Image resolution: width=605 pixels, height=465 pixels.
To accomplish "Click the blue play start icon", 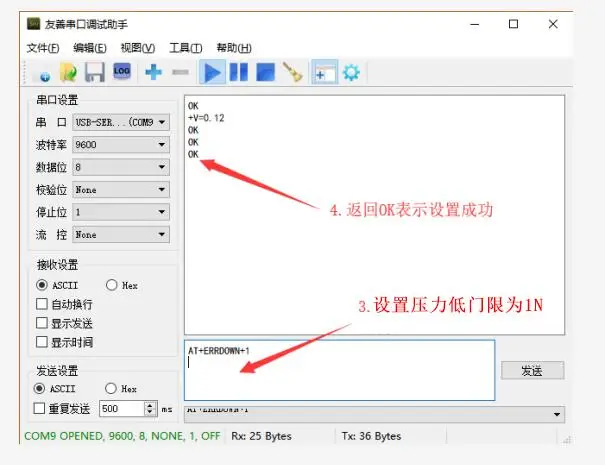I will point(213,72).
